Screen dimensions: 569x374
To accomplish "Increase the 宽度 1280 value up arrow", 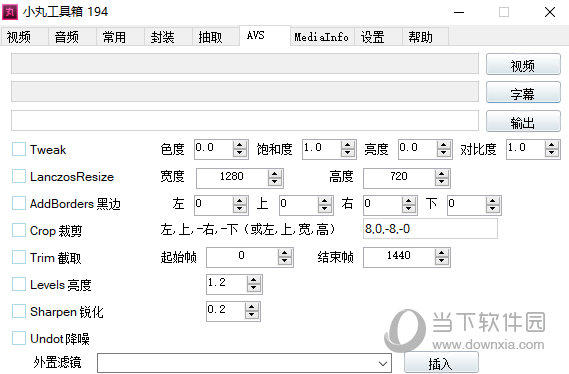I will [275, 174].
